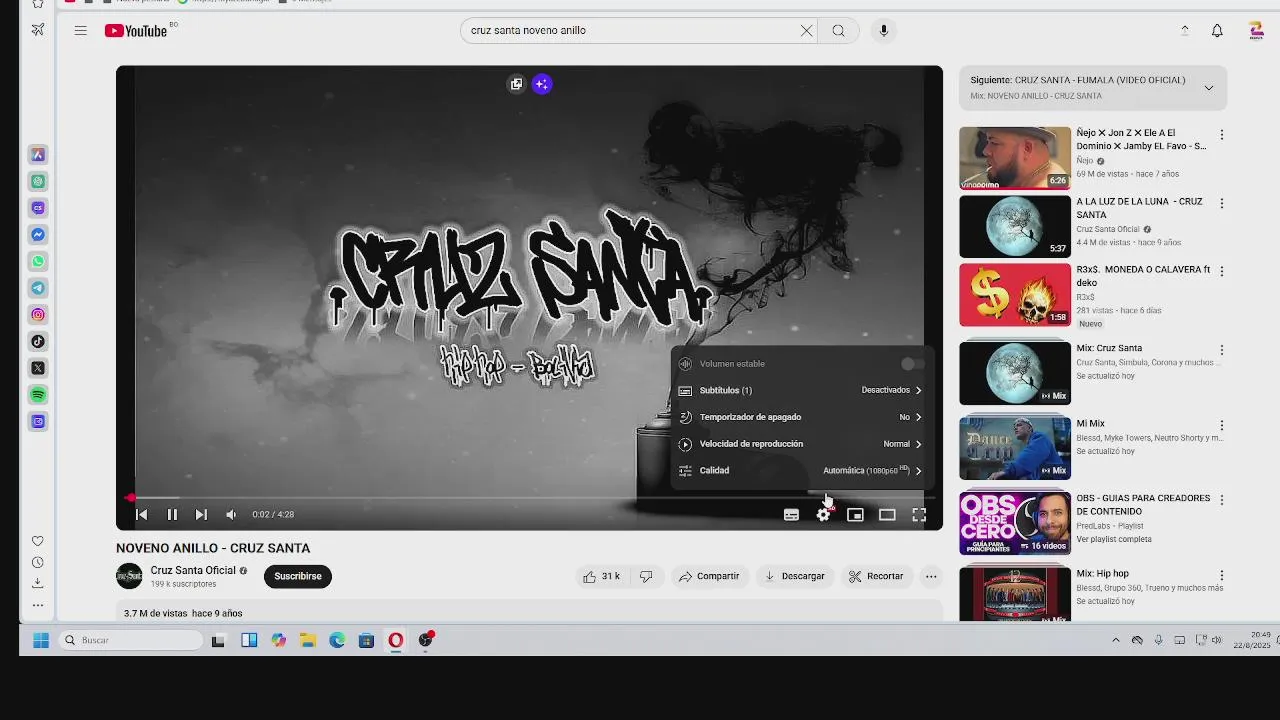This screenshot has width=1280, height=720.
Task: Go to previous video
Action: [x=141, y=514]
